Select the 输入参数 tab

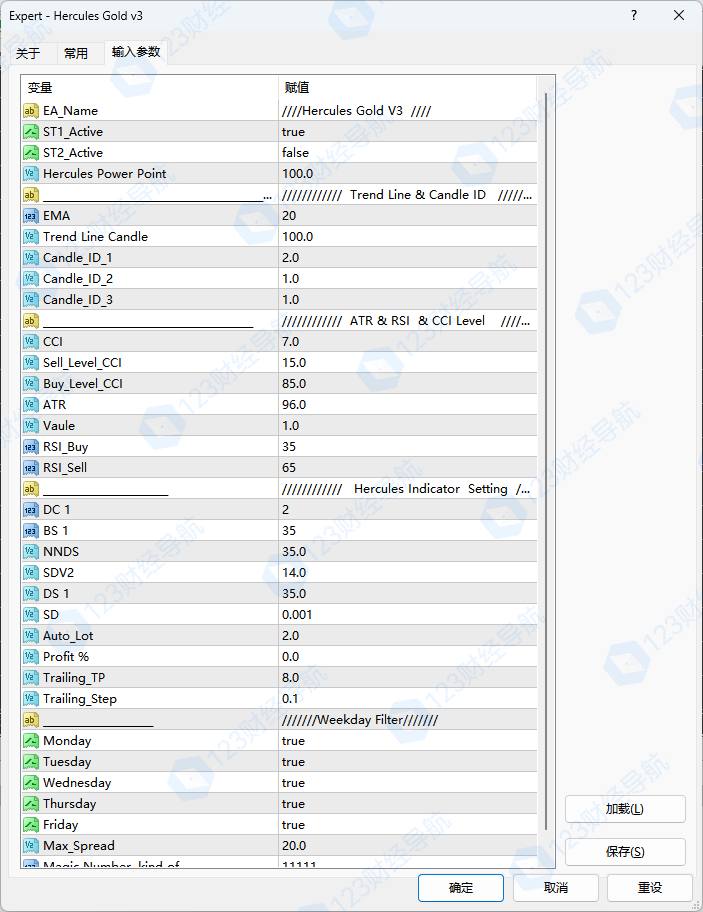pos(135,52)
